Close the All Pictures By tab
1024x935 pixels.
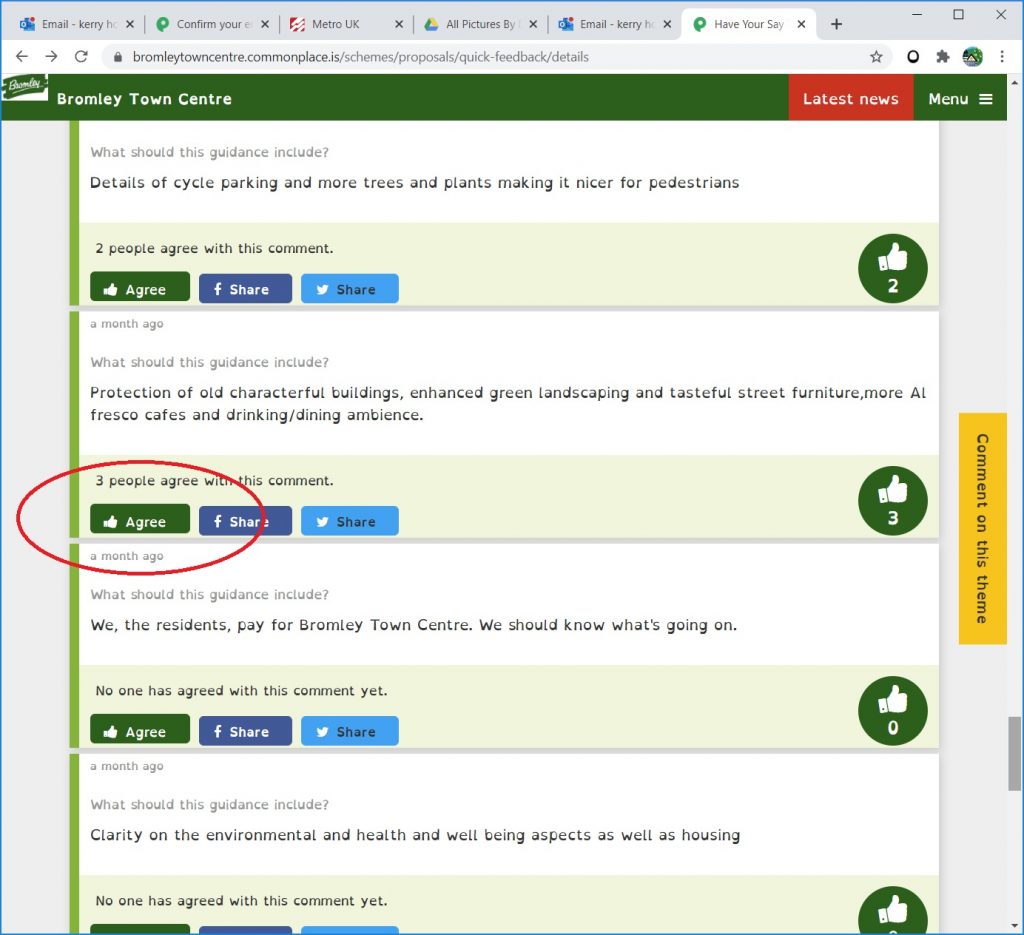534,24
